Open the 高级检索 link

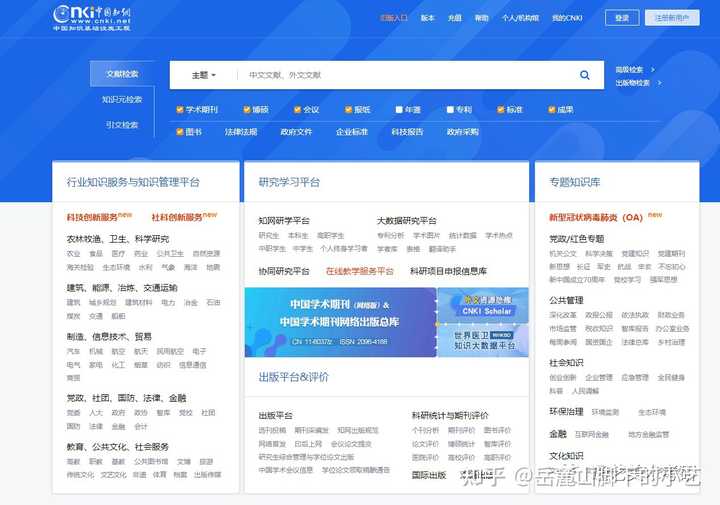click(629, 70)
